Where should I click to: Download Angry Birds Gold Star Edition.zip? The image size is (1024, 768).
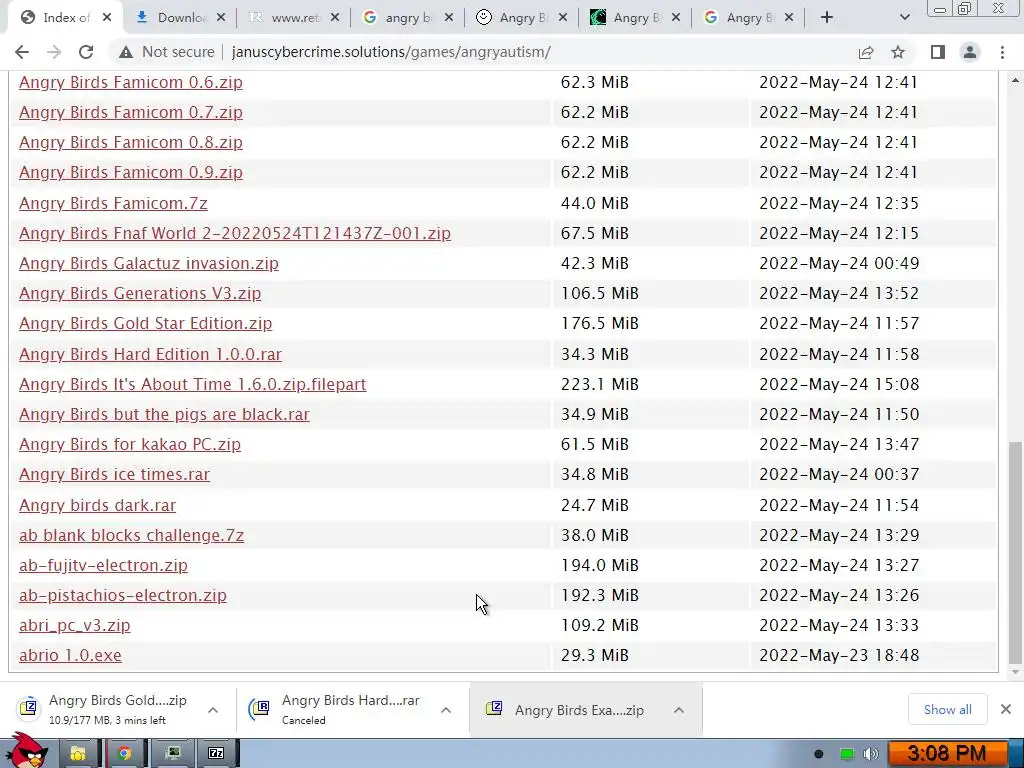pyautogui.click(x=146, y=323)
